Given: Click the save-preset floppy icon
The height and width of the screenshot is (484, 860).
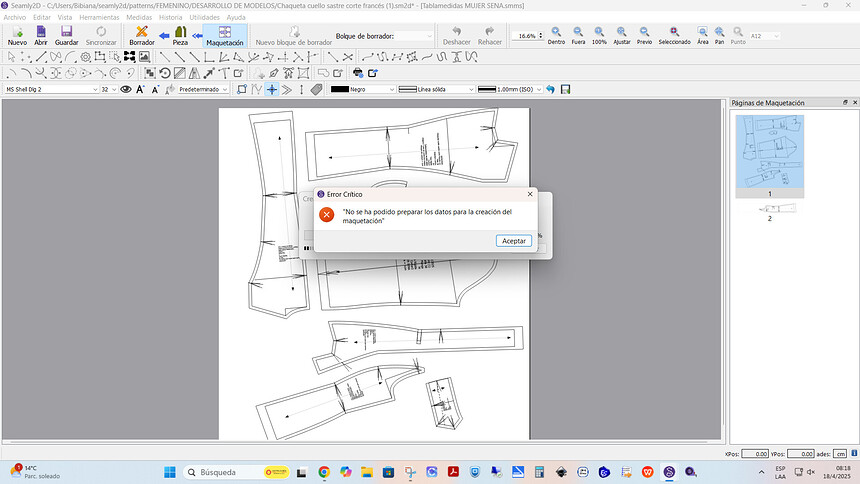Looking at the screenshot, I should pyautogui.click(x=565, y=89).
